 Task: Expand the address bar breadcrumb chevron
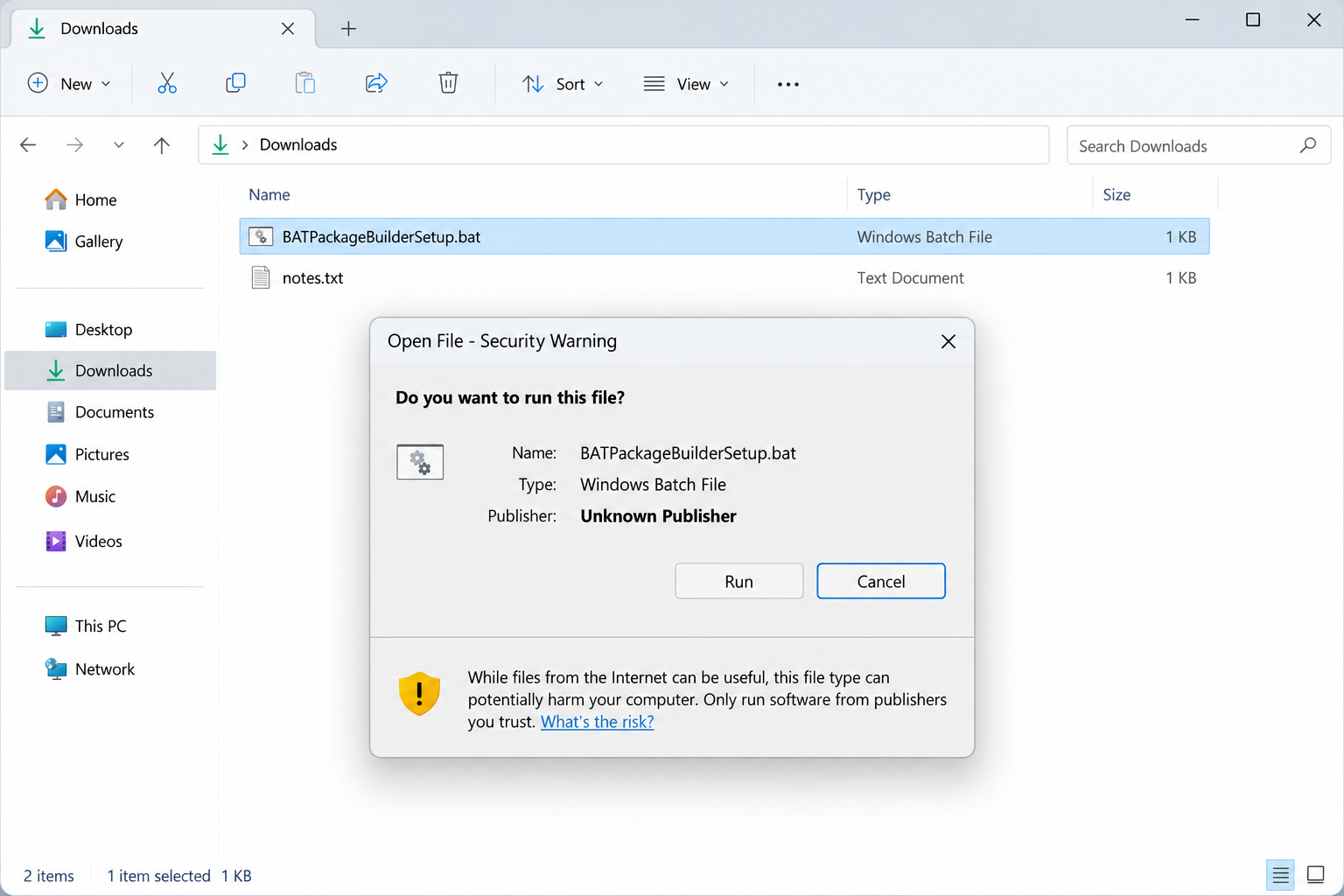point(245,145)
